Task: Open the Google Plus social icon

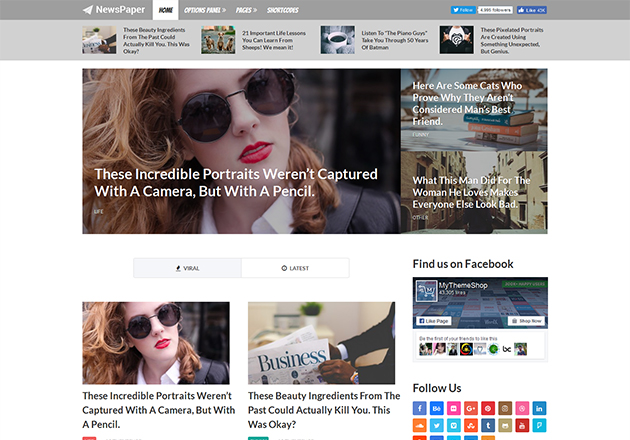Action: [471, 408]
